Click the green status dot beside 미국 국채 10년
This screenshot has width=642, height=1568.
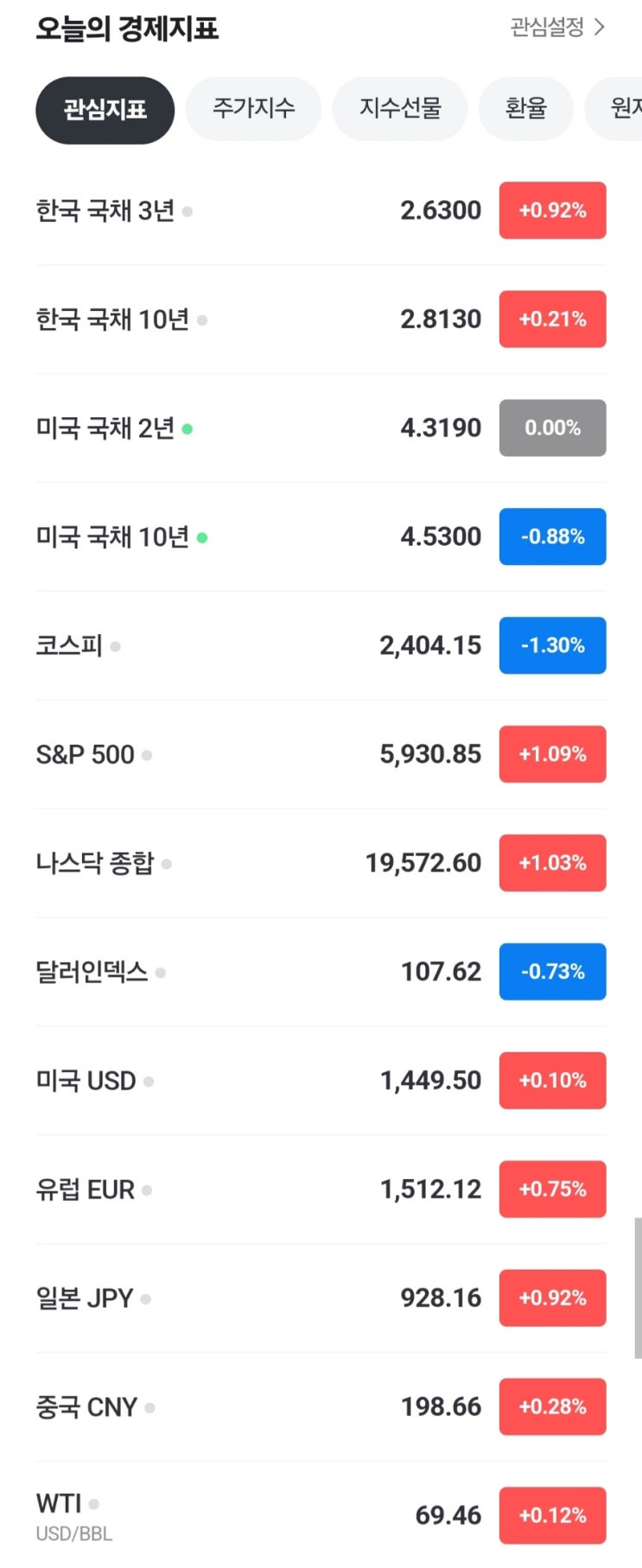pos(202,537)
